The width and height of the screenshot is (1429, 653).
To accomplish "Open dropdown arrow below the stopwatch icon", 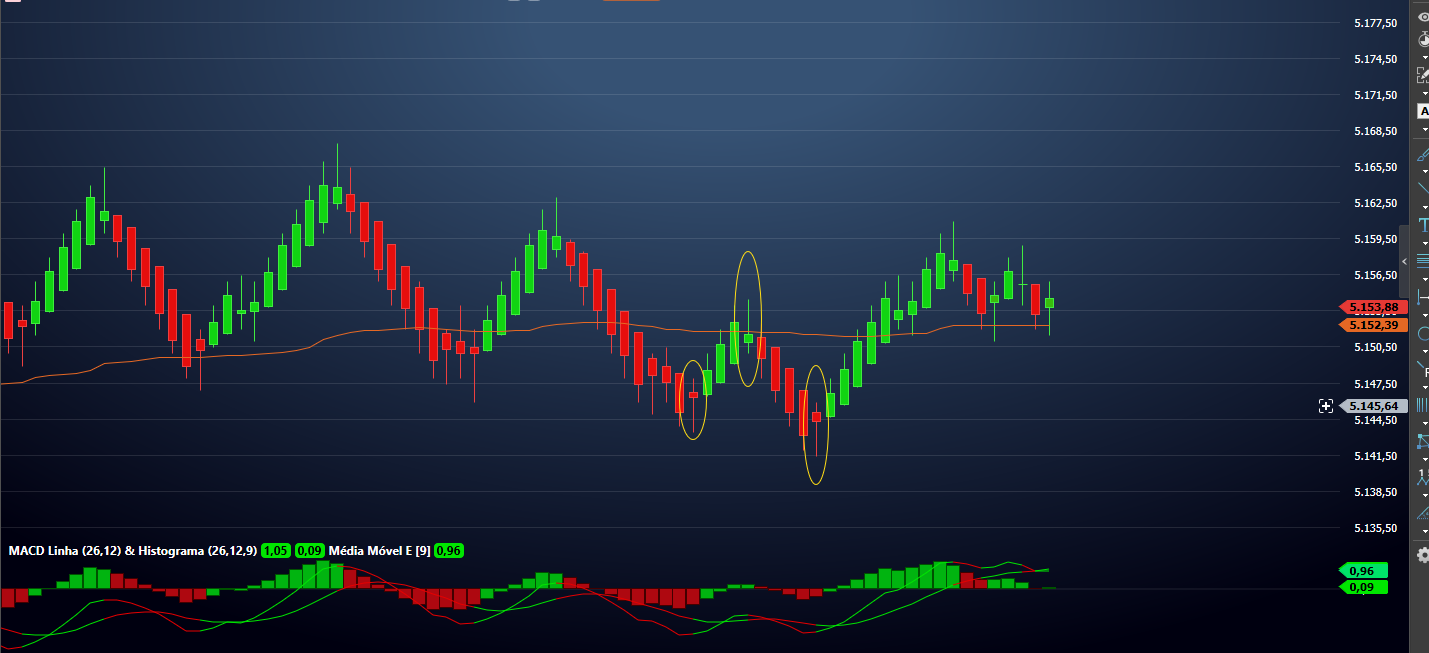I will [x=1424, y=57].
